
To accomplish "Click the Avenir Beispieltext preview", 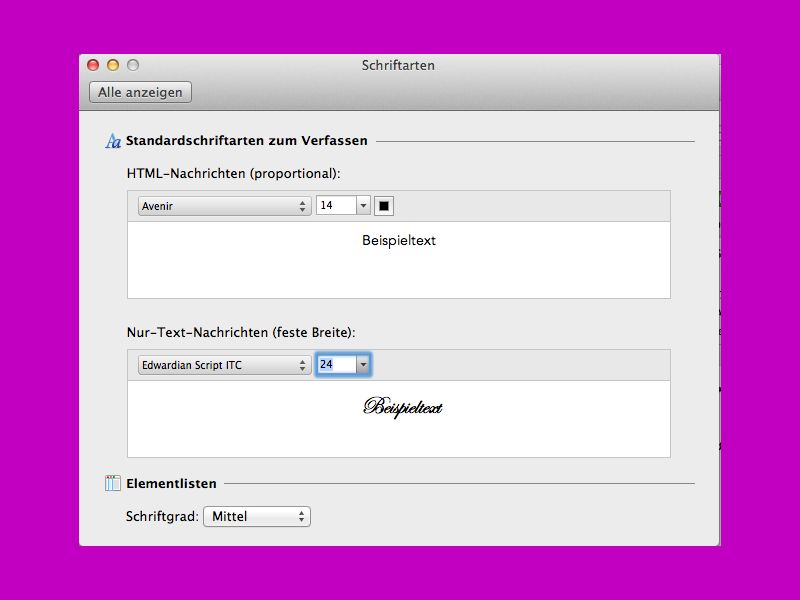I will click(399, 241).
